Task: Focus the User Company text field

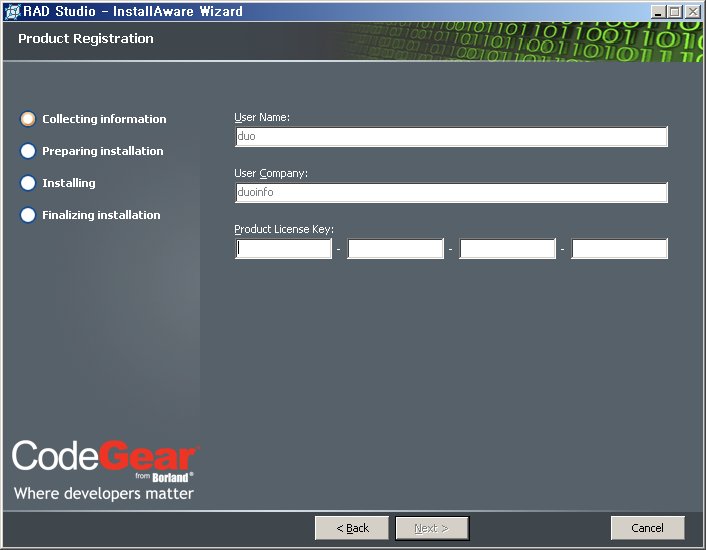Action: (450, 193)
